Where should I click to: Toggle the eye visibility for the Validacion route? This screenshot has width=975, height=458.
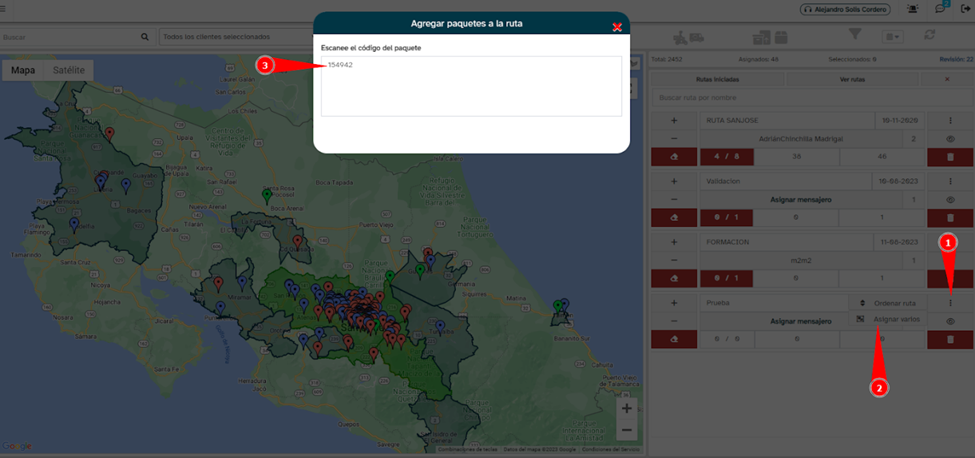pyautogui.click(x=950, y=199)
